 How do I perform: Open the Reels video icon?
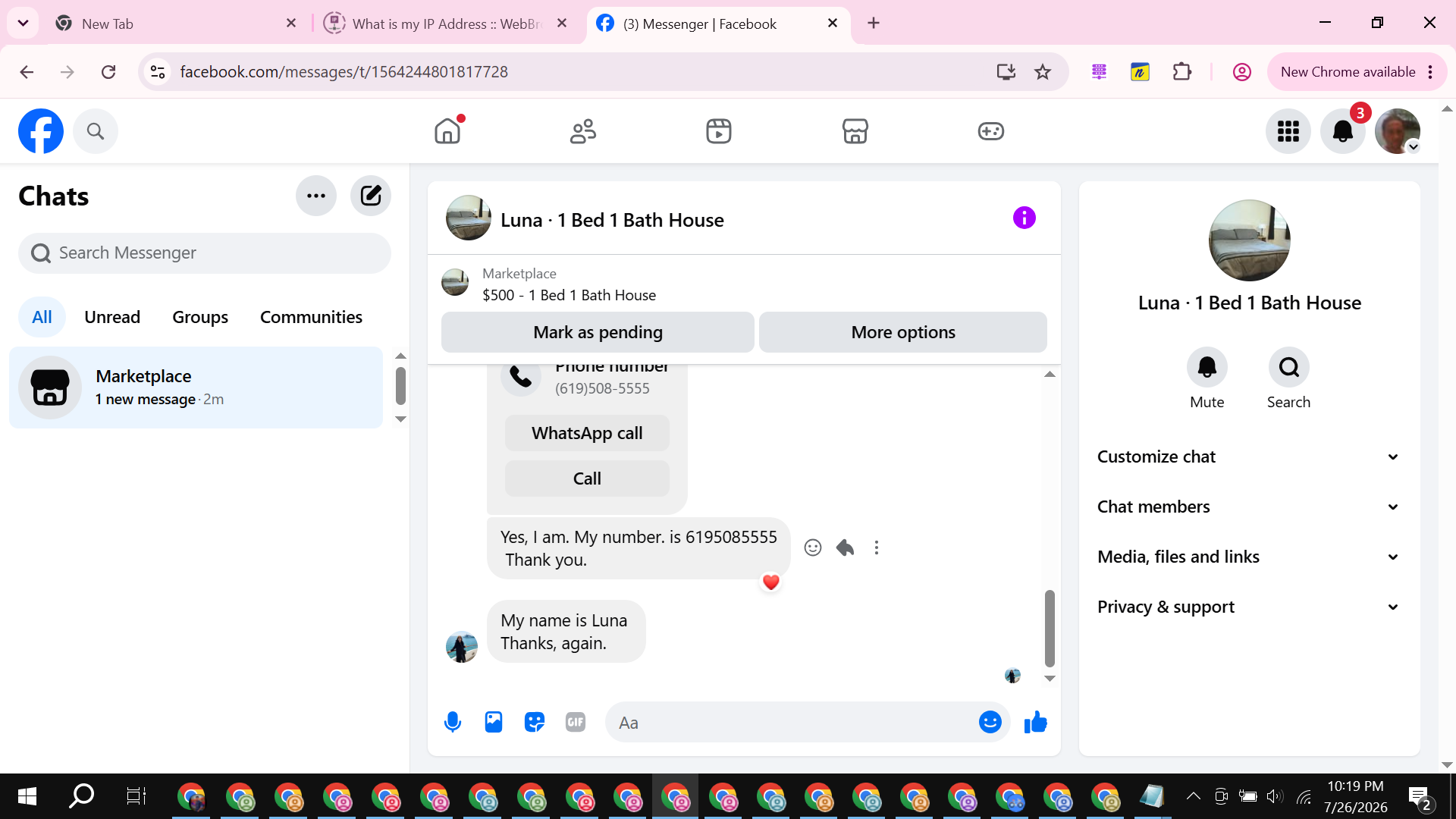coord(719,131)
